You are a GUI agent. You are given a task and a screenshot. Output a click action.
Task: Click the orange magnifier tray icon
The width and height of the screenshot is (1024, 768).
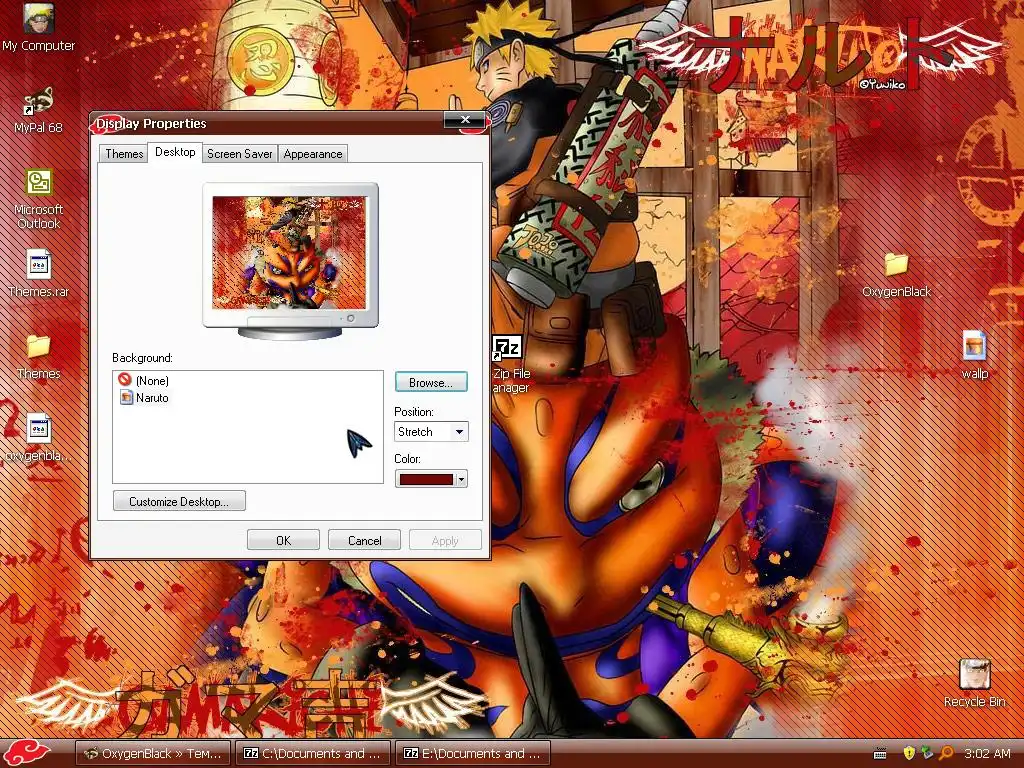[946, 753]
